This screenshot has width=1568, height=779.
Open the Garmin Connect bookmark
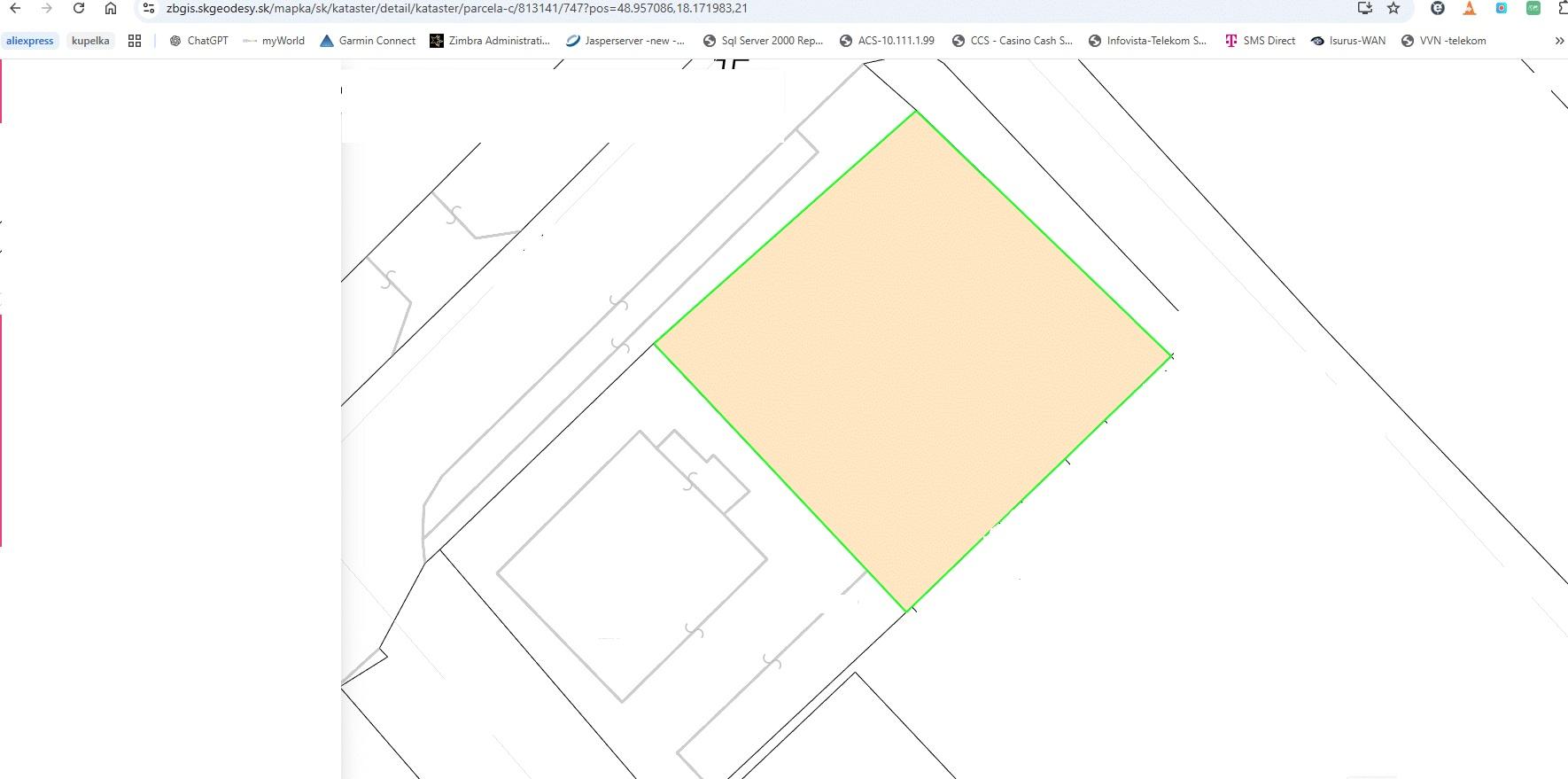(368, 41)
